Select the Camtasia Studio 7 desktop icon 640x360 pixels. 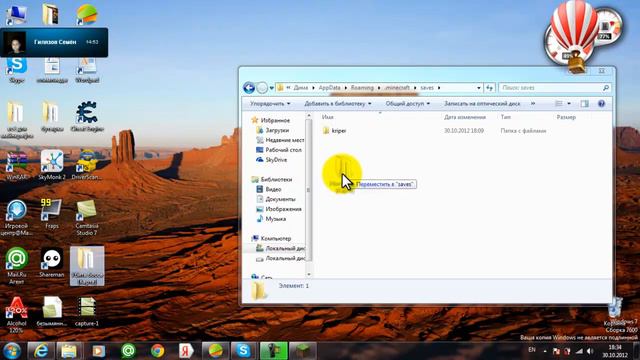coord(87,217)
